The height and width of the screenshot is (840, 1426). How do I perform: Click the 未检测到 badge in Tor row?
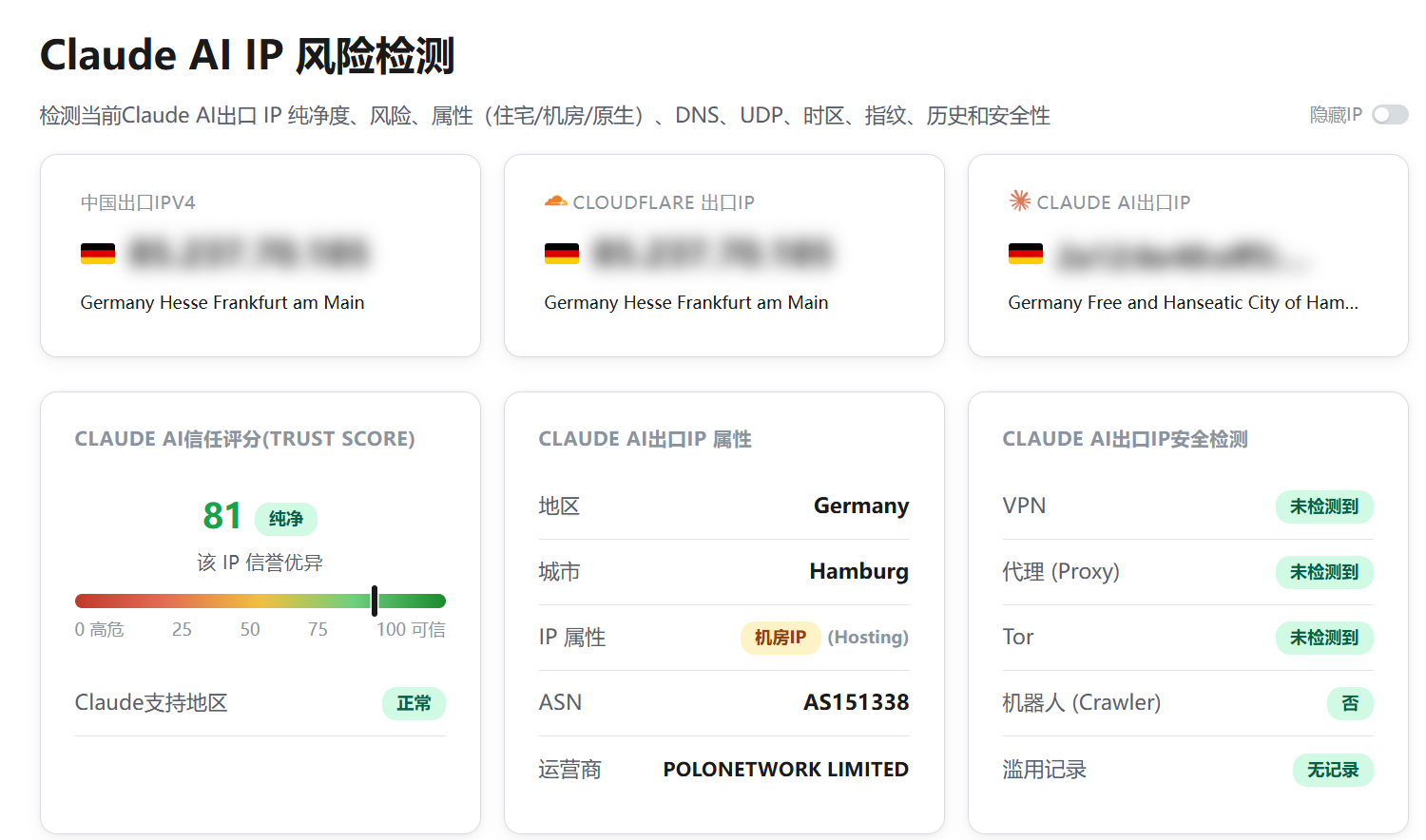point(1324,638)
